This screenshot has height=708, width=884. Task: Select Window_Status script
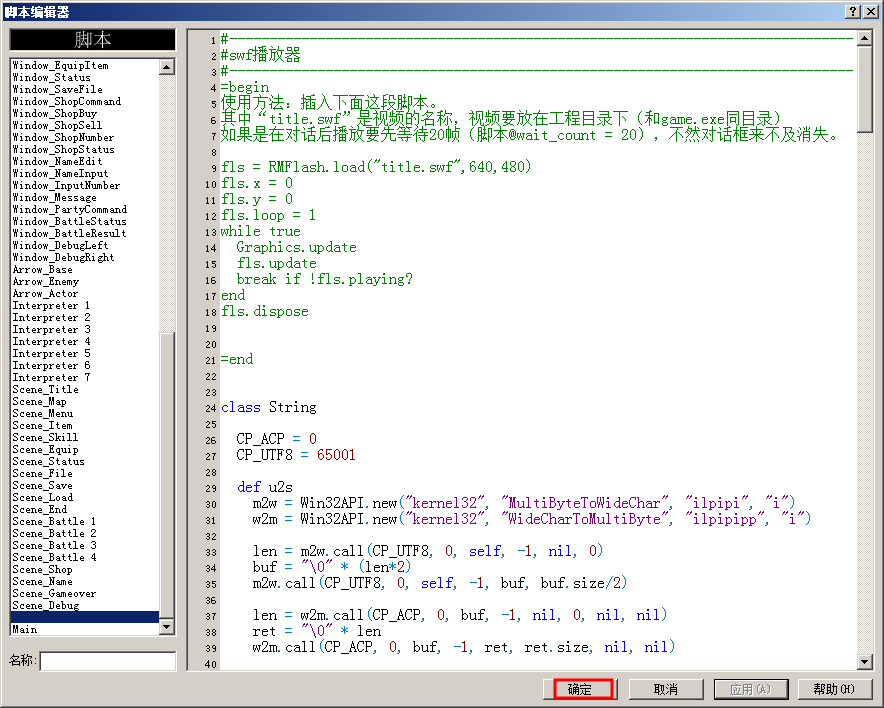[x=51, y=77]
